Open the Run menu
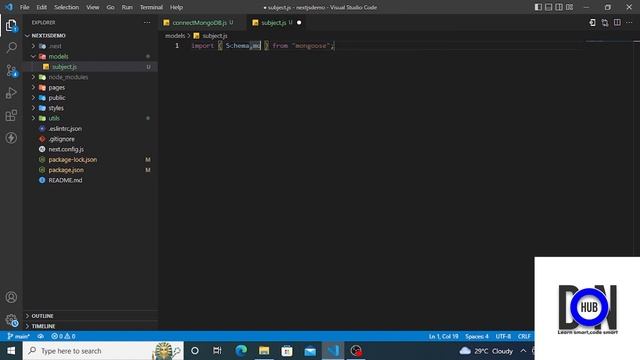Image resolution: width=640 pixels, height=360 pixels. [x=127, y=7]
